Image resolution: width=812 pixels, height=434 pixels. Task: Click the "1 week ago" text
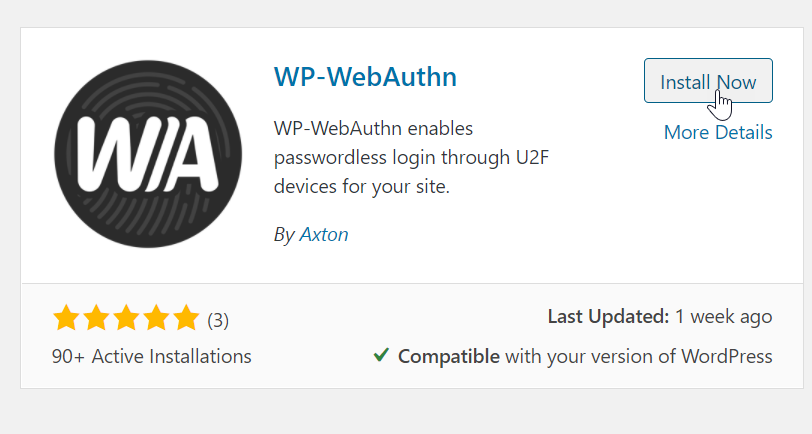pos(723,317)
